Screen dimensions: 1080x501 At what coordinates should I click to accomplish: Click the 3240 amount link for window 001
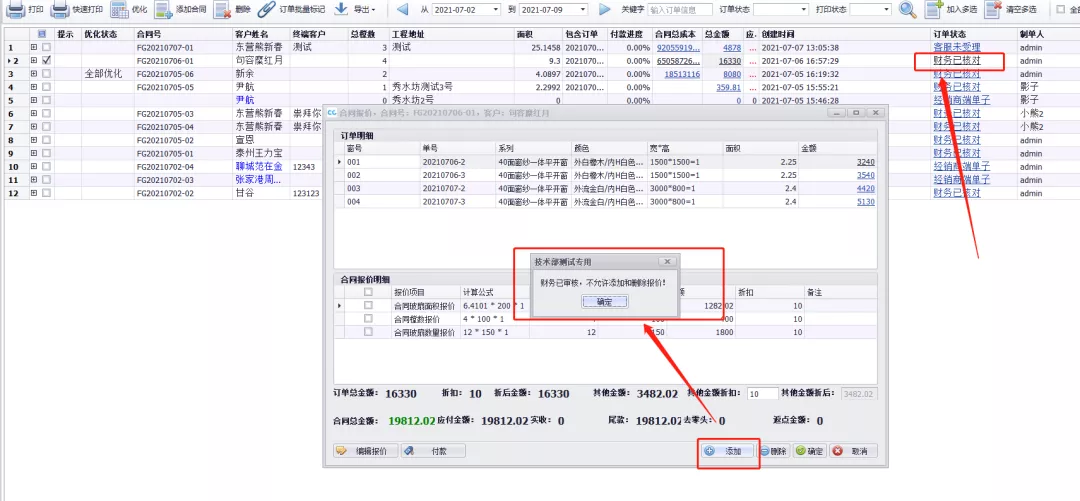865,162
